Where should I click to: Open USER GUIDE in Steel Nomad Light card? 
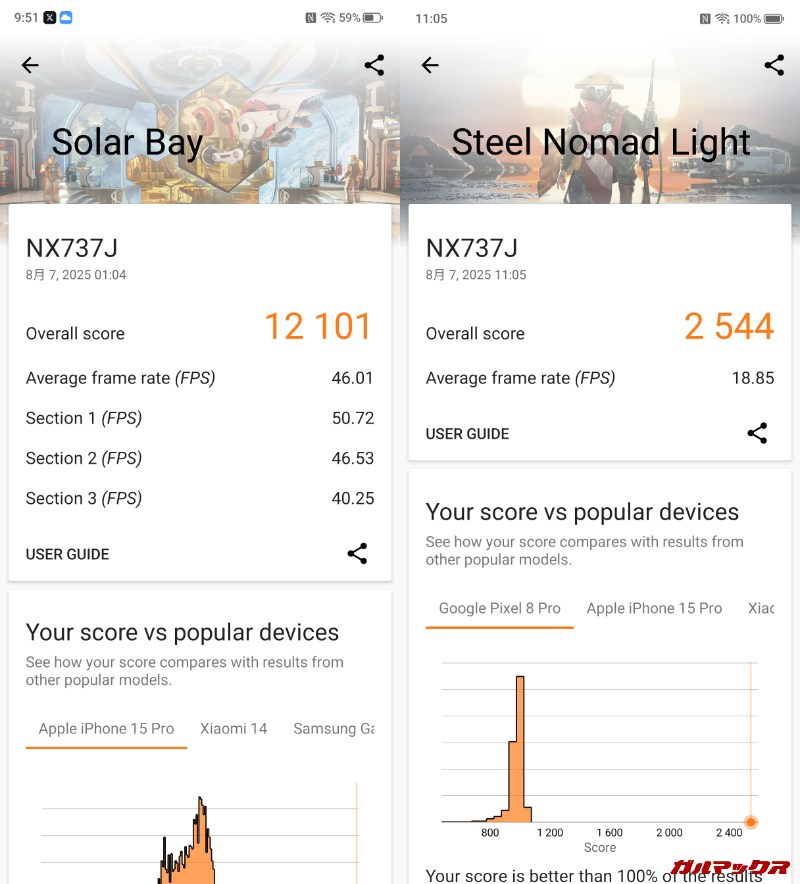point(467,434)
